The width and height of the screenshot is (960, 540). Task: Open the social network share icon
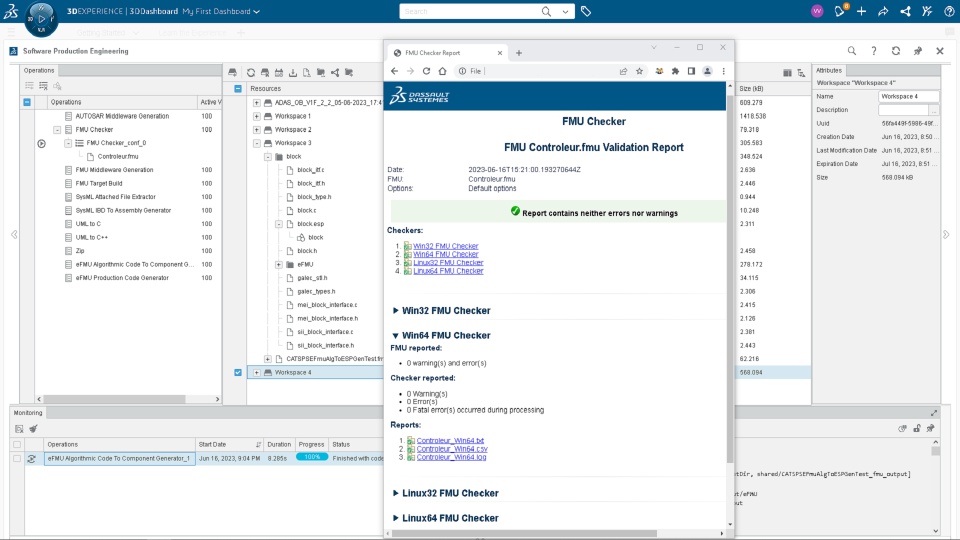(905, 11)
